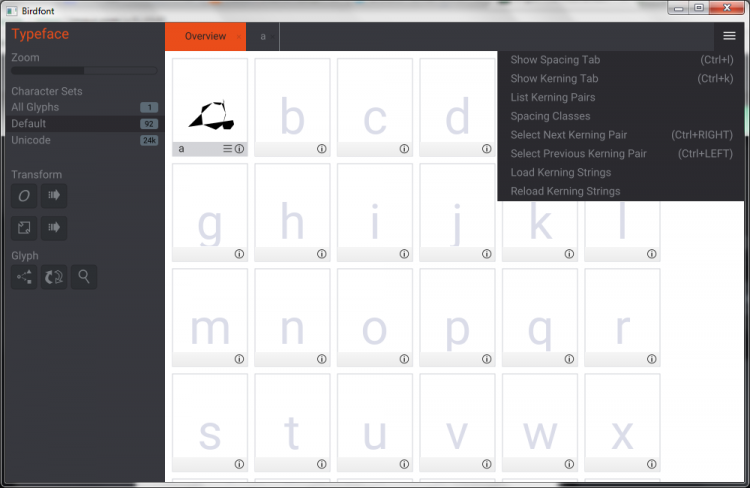Show info for glyph p

[x=486, y=359]
